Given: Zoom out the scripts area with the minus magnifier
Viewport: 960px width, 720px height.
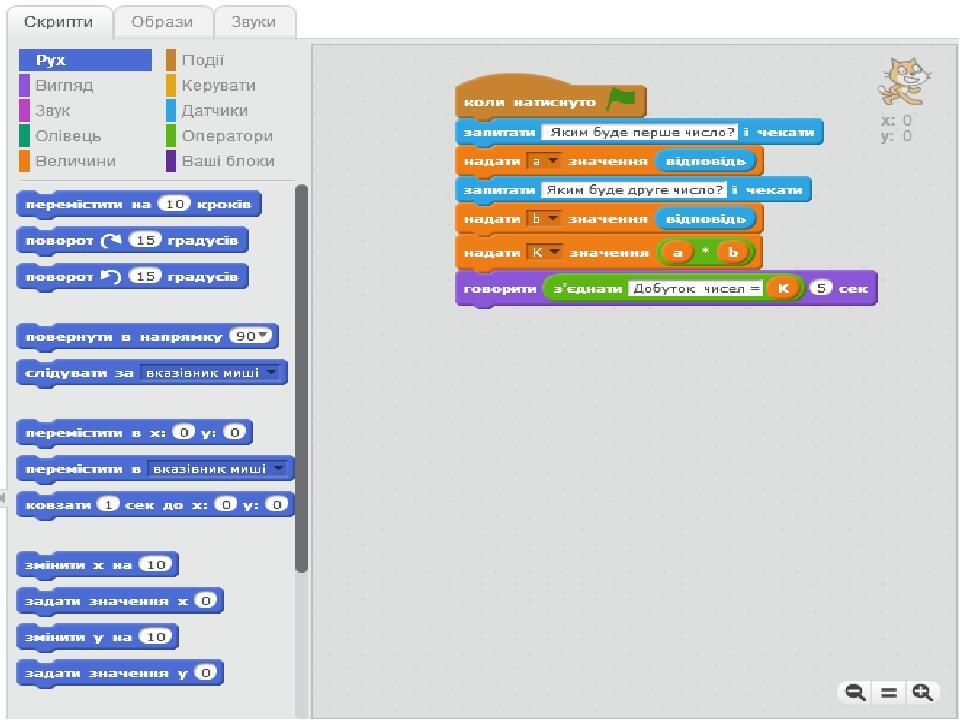Looking at the screenshot, I should tap(855, 692).
